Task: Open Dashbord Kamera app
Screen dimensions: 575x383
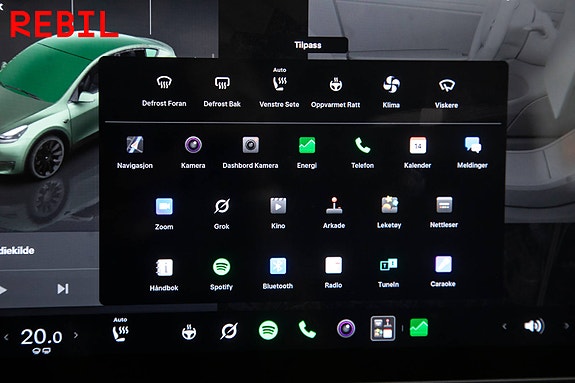Action: (250, 152)
